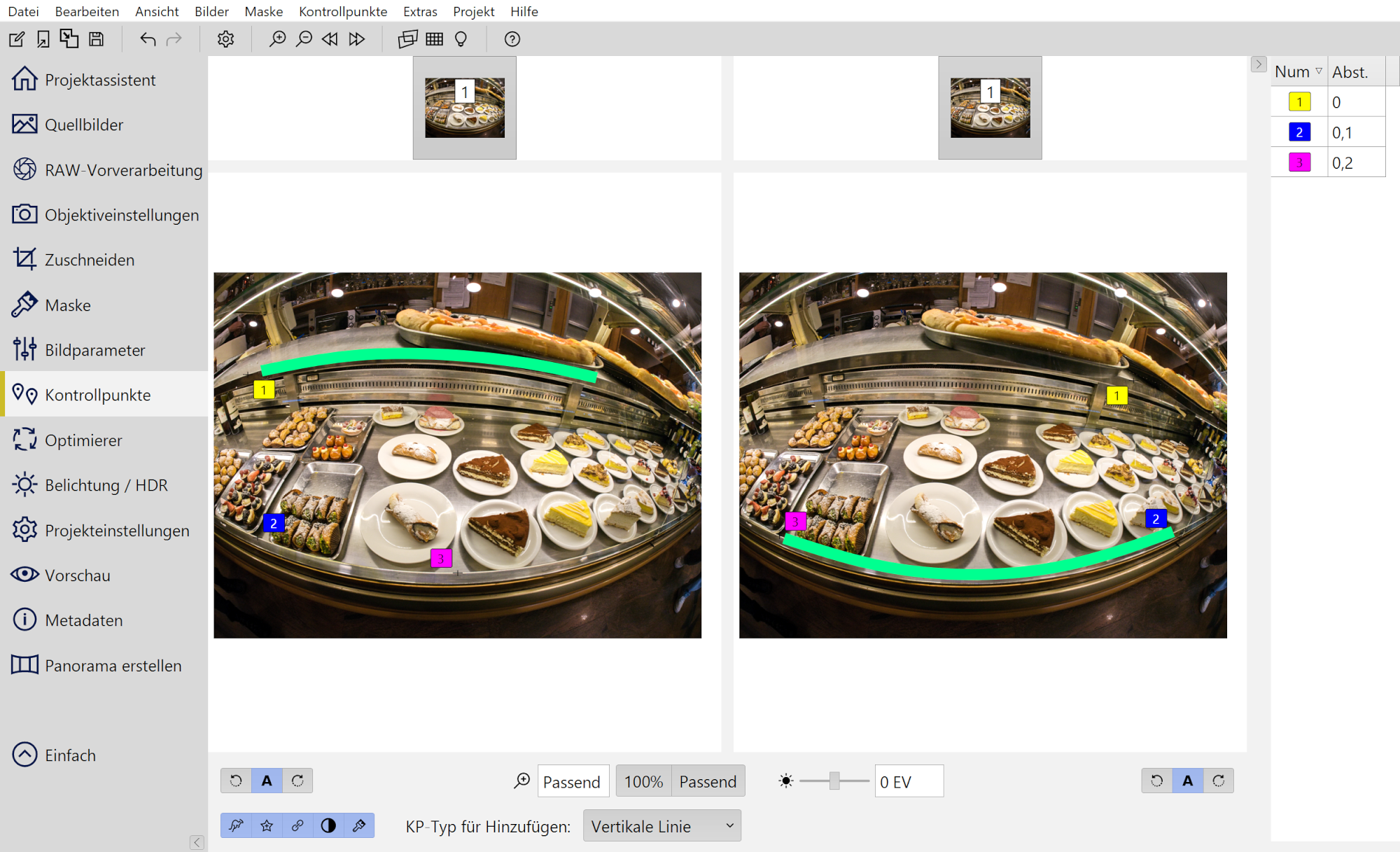Click the undo arrow in toolbar
This screenshot has width=1400, height=852.
pos(147,39)
